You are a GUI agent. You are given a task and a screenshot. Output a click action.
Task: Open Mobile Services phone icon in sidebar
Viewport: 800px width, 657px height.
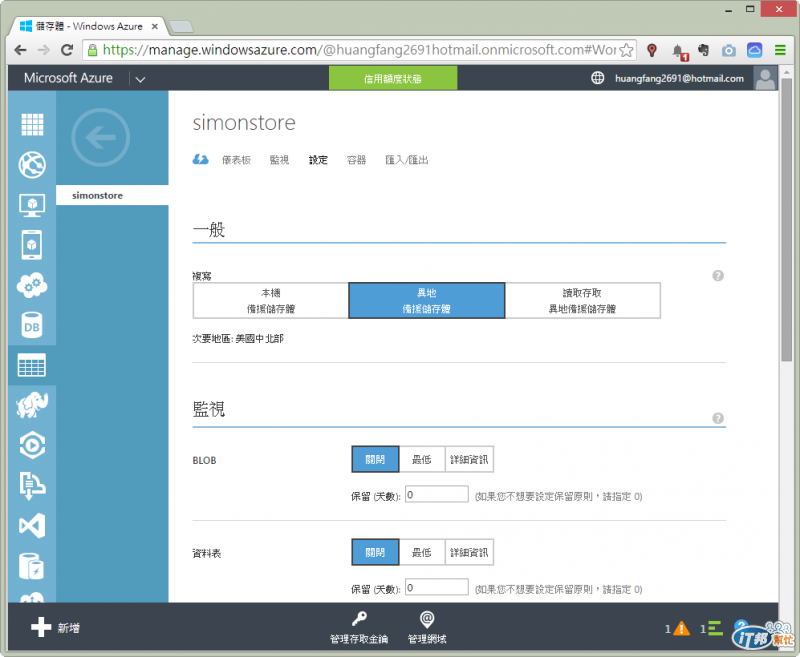point(32,245)
